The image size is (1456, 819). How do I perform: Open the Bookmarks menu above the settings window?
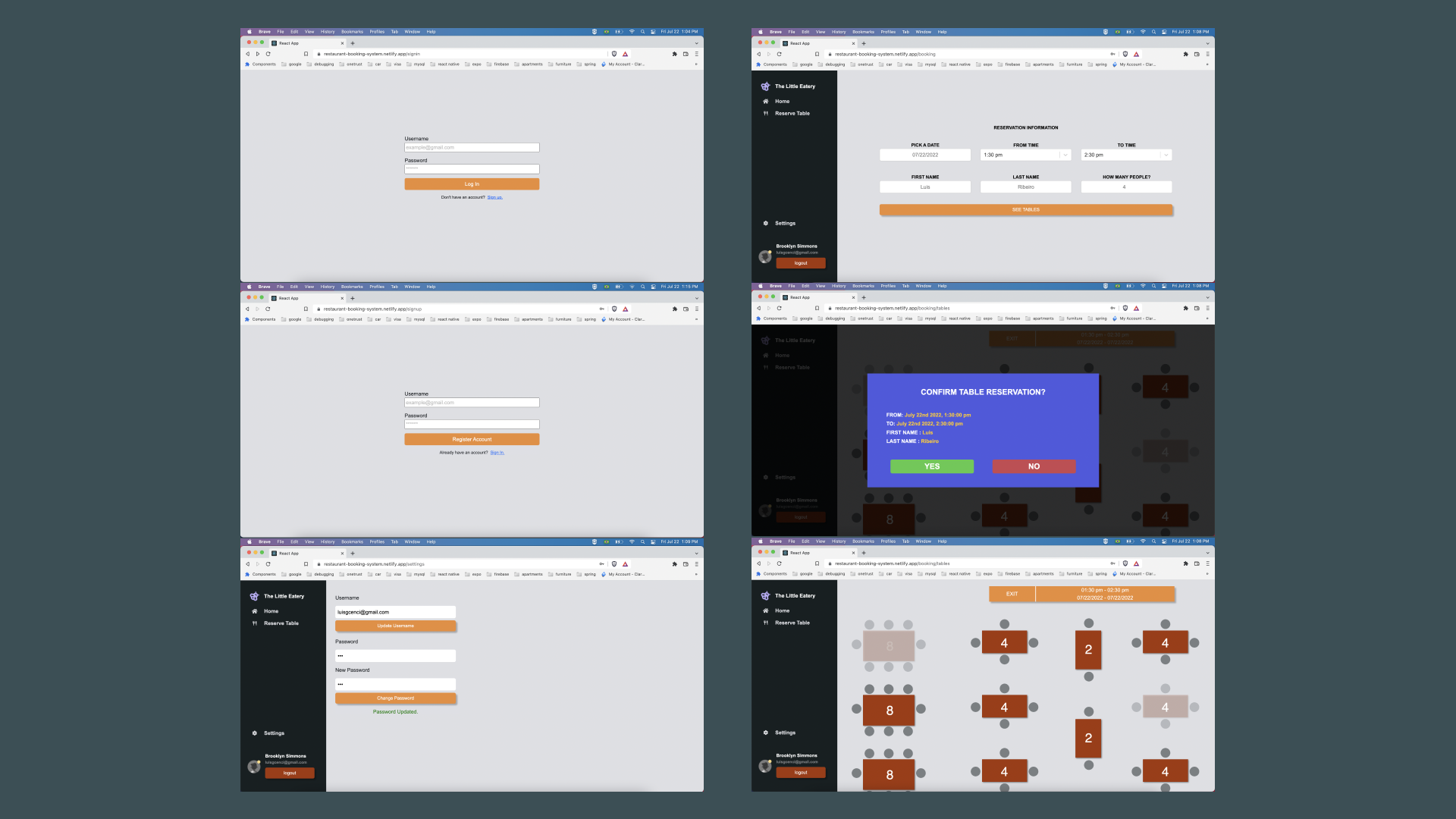click(x=352, y=541)
